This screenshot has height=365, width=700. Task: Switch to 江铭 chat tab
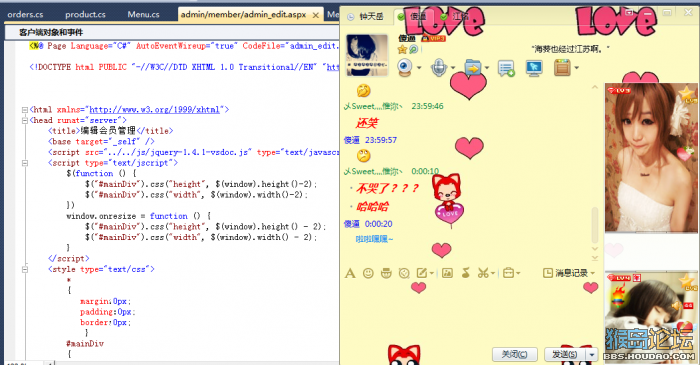click(455, 17)
